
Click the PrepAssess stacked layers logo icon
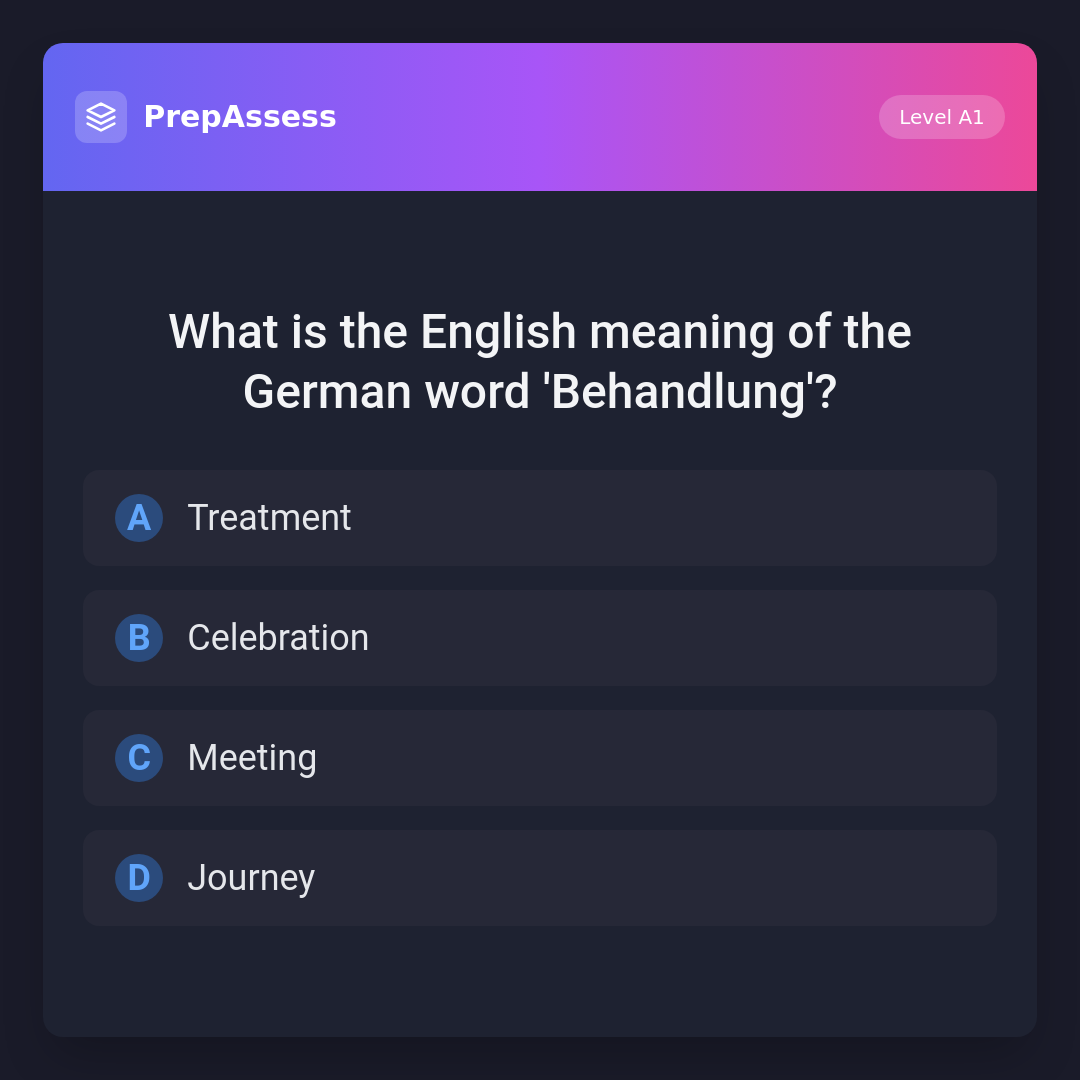click(101, 117)
